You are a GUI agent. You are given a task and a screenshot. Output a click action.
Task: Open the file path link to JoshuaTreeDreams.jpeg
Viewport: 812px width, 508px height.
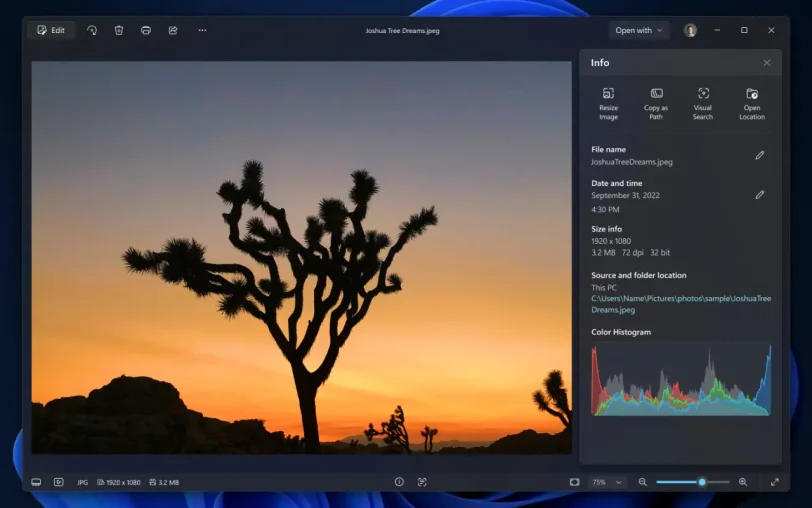click(681, 304)
